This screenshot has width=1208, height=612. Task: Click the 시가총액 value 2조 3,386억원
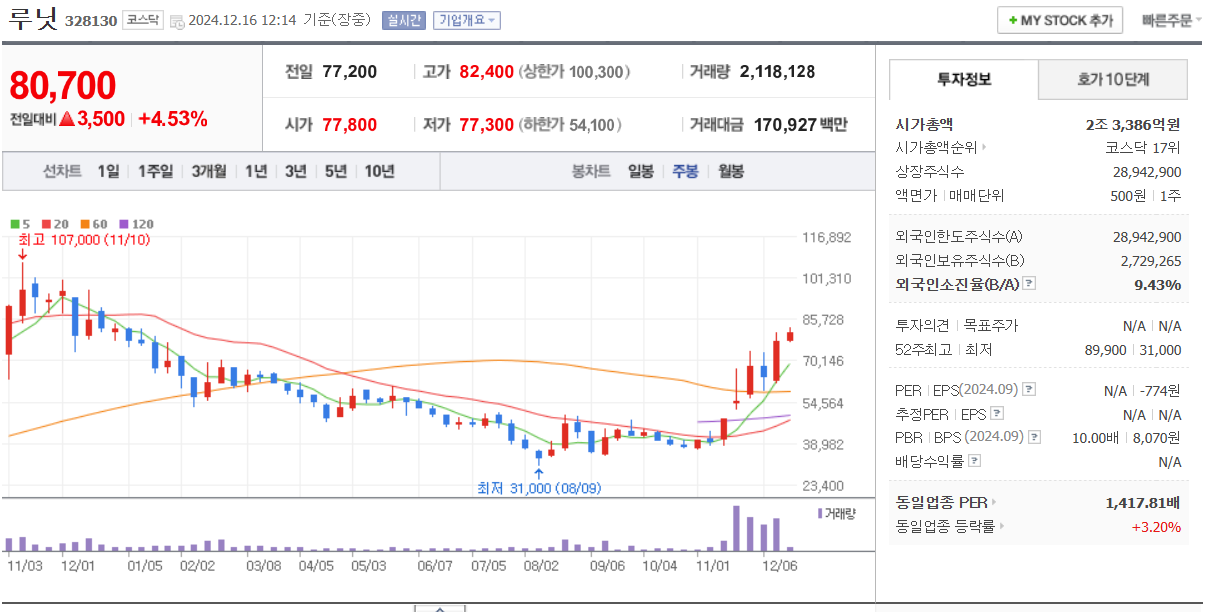tap(1133, 125)
